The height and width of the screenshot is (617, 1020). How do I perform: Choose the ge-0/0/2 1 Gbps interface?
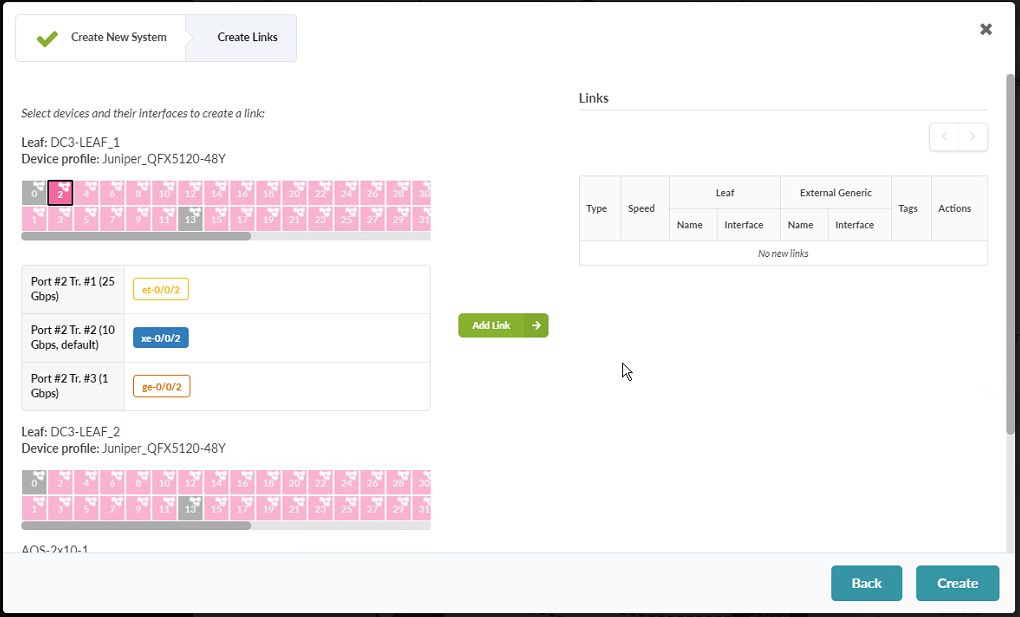click(161, 386)
